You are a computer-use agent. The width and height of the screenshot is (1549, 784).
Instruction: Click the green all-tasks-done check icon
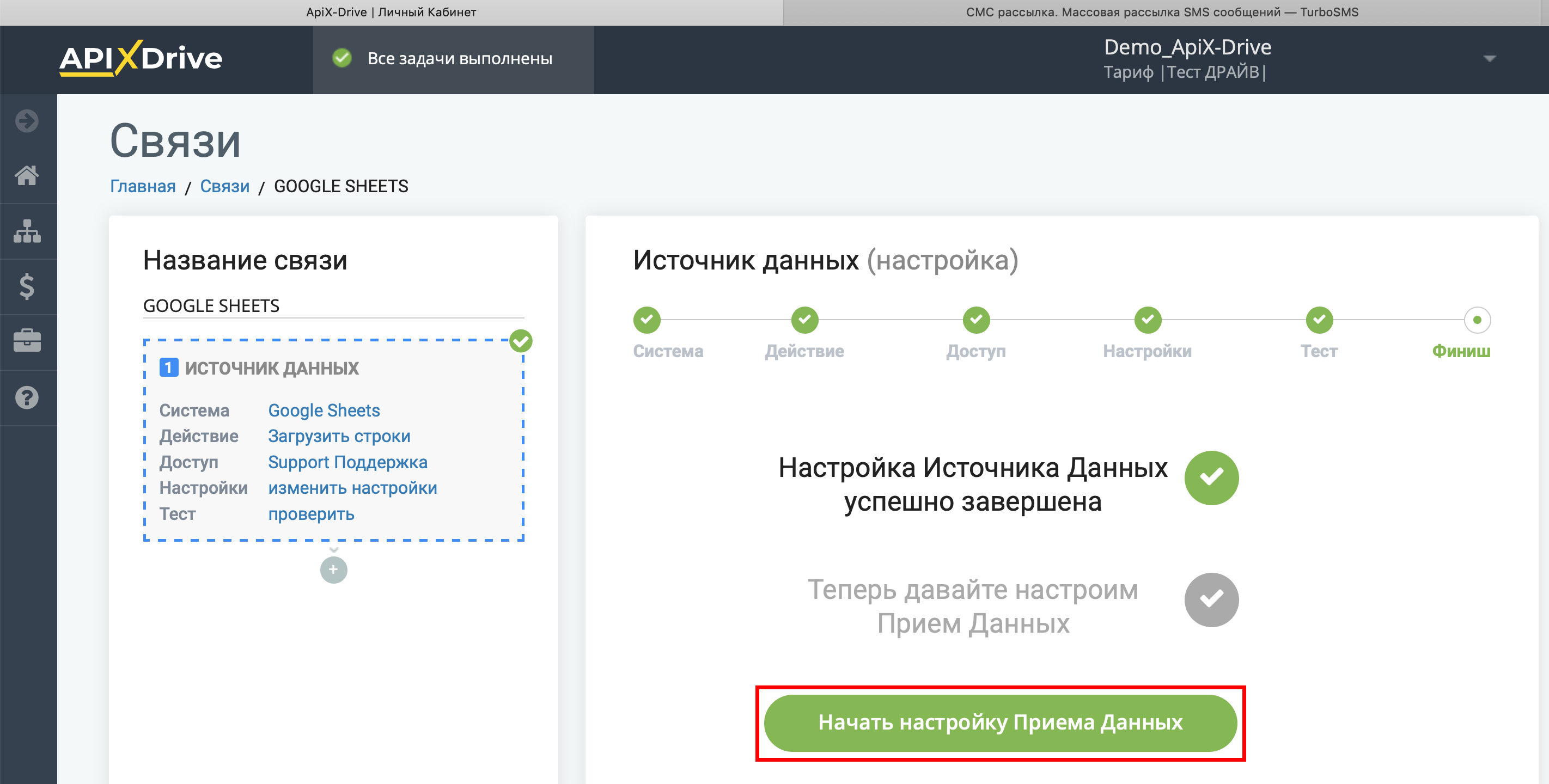click(342, 58)
